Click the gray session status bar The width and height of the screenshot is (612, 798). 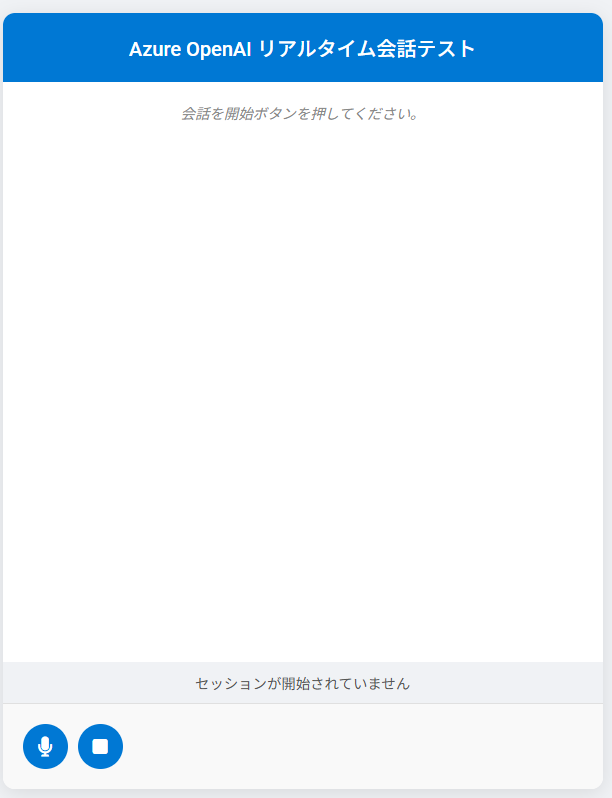point(303,683)
